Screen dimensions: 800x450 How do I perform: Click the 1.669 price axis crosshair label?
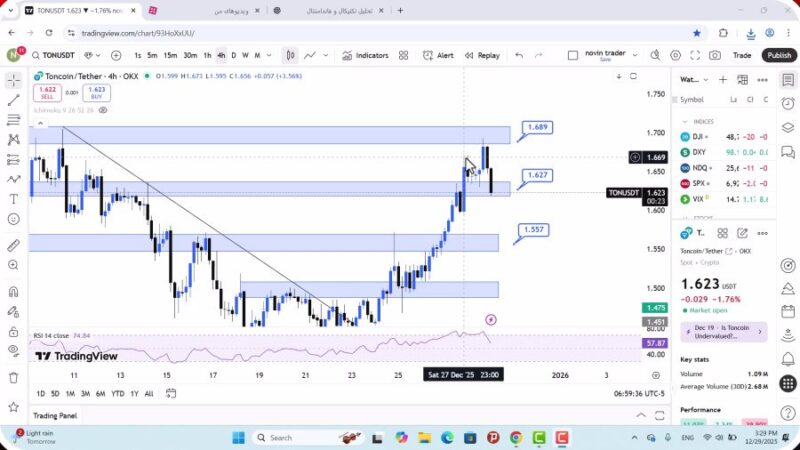[x=656, y=157]
